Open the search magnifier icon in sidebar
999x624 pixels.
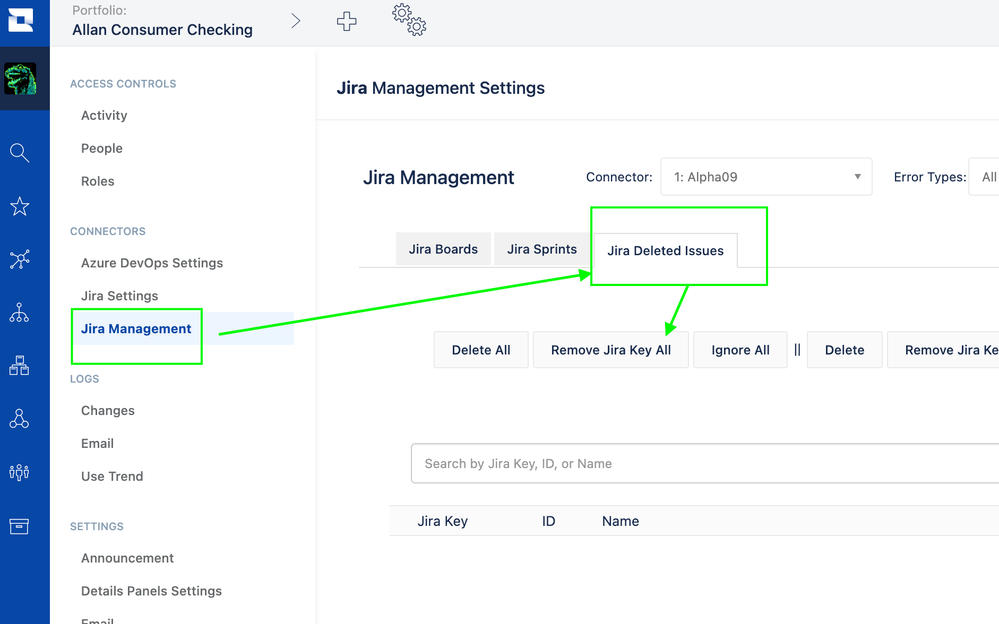point(19,152)
